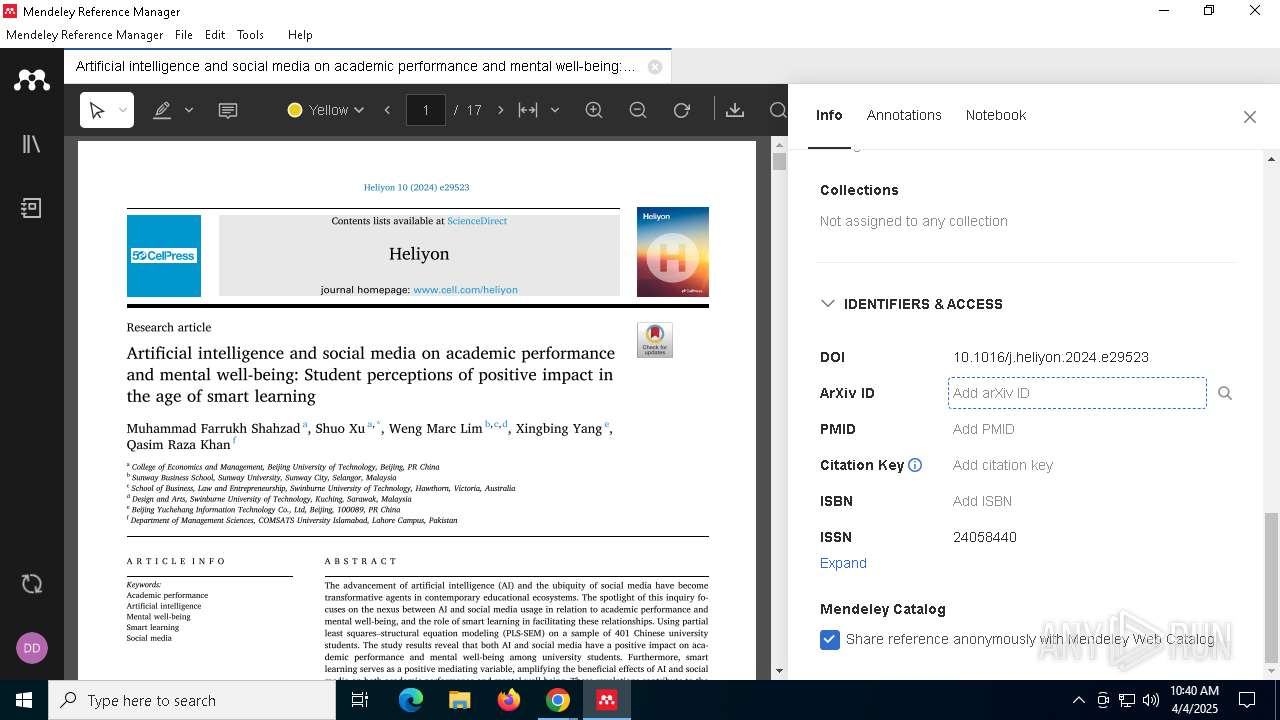Select the cursor pointer tool
Viewport: 1280px width, 720px height.
(x=97, y=110)
